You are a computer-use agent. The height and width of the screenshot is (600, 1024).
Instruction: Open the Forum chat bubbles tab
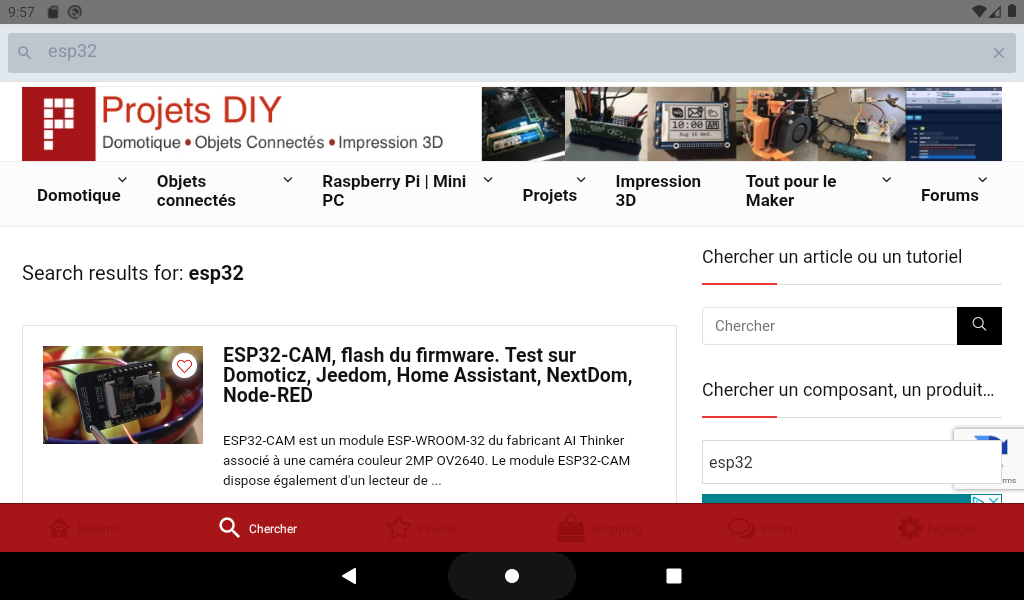click(762, 528)
